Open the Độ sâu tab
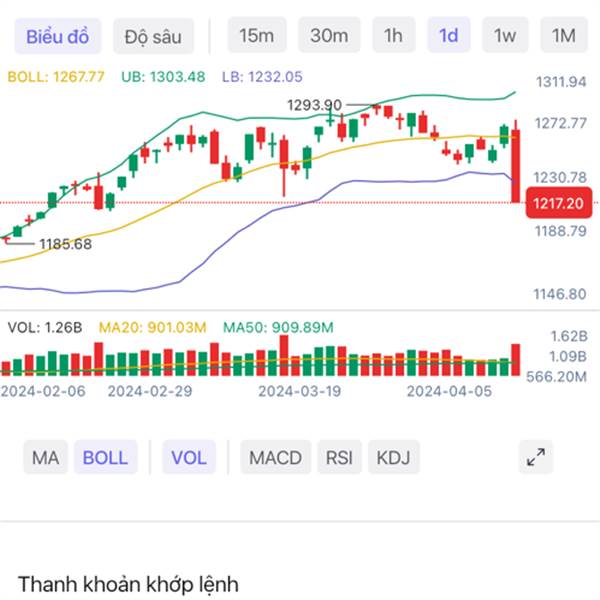600x600 pixels. [x=153, y=37]
